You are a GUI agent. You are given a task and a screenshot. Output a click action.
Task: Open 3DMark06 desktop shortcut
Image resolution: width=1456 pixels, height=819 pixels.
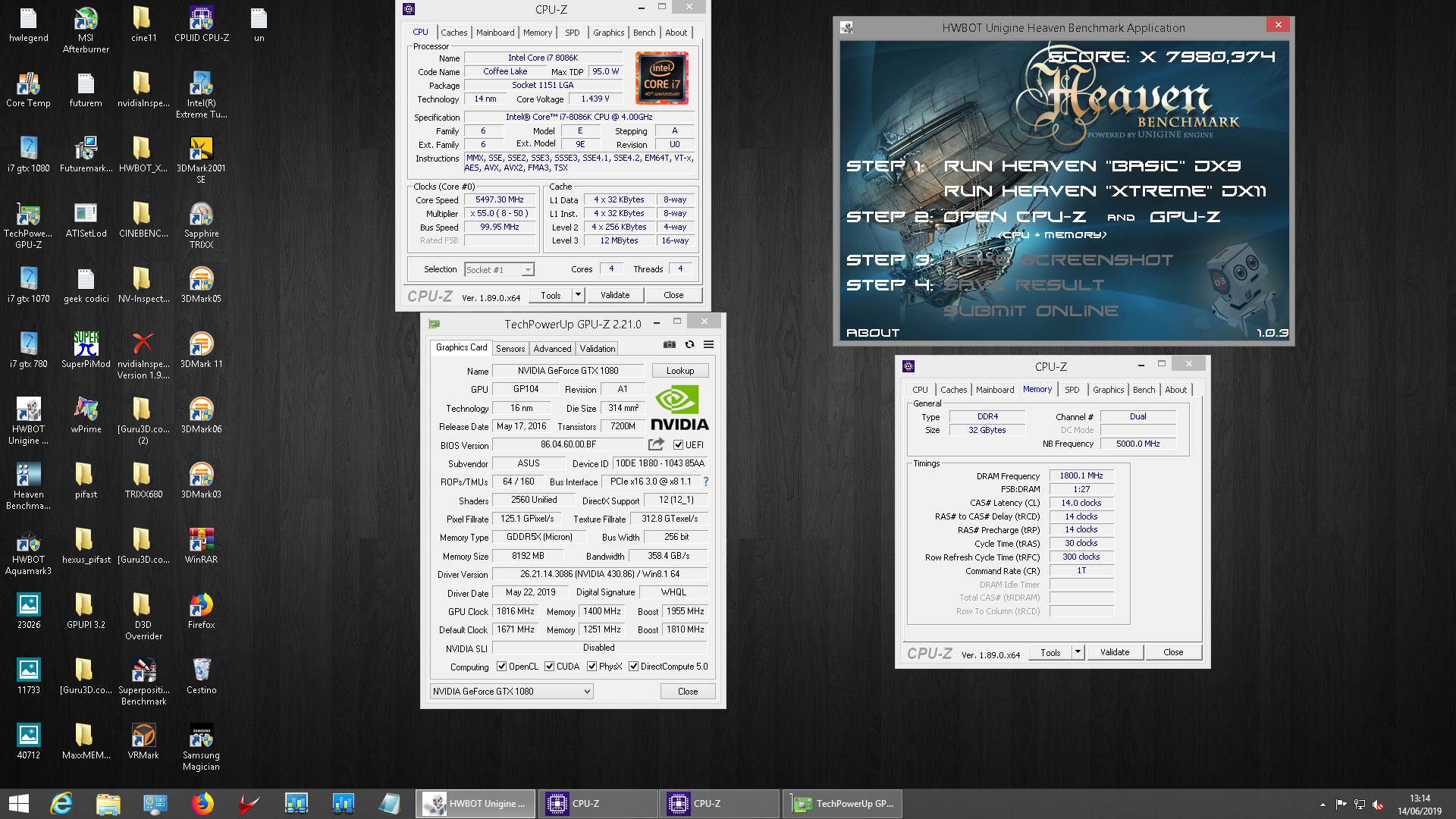(x=201, y=416)
